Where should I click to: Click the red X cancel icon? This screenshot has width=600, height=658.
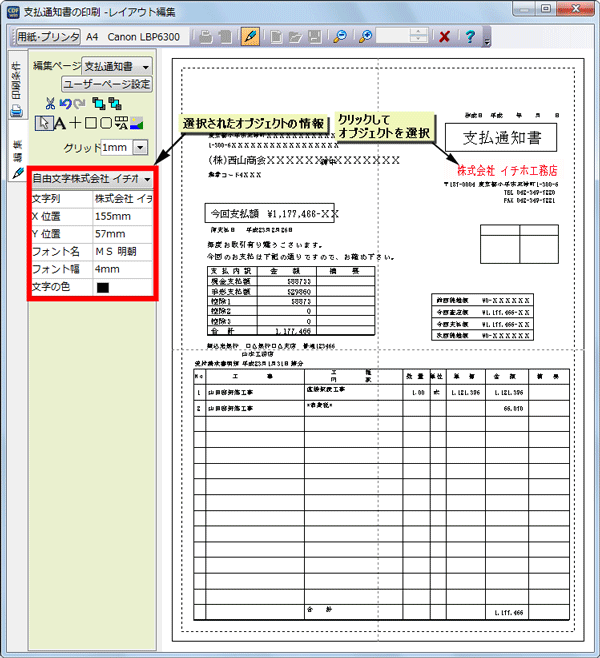click(444, 36)
